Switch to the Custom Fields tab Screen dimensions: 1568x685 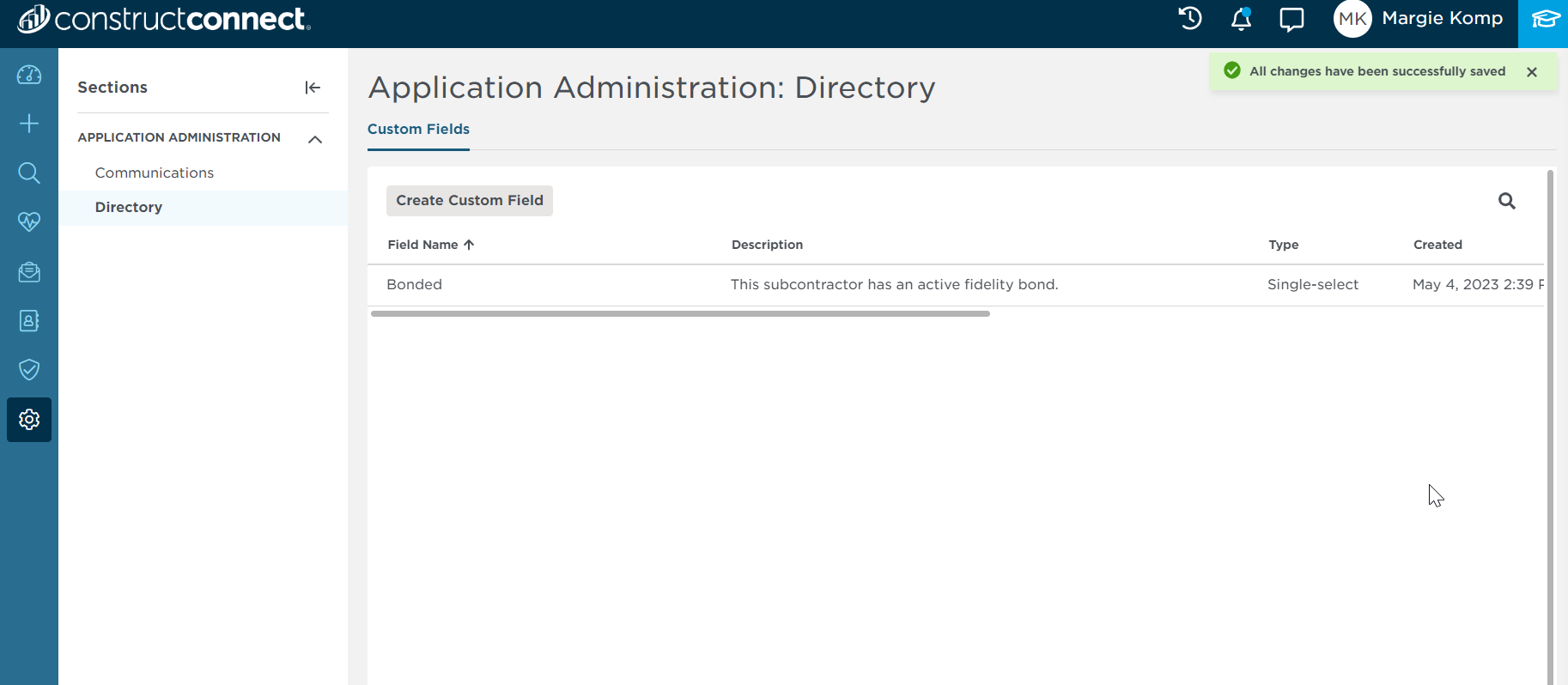tap(418, 129)
